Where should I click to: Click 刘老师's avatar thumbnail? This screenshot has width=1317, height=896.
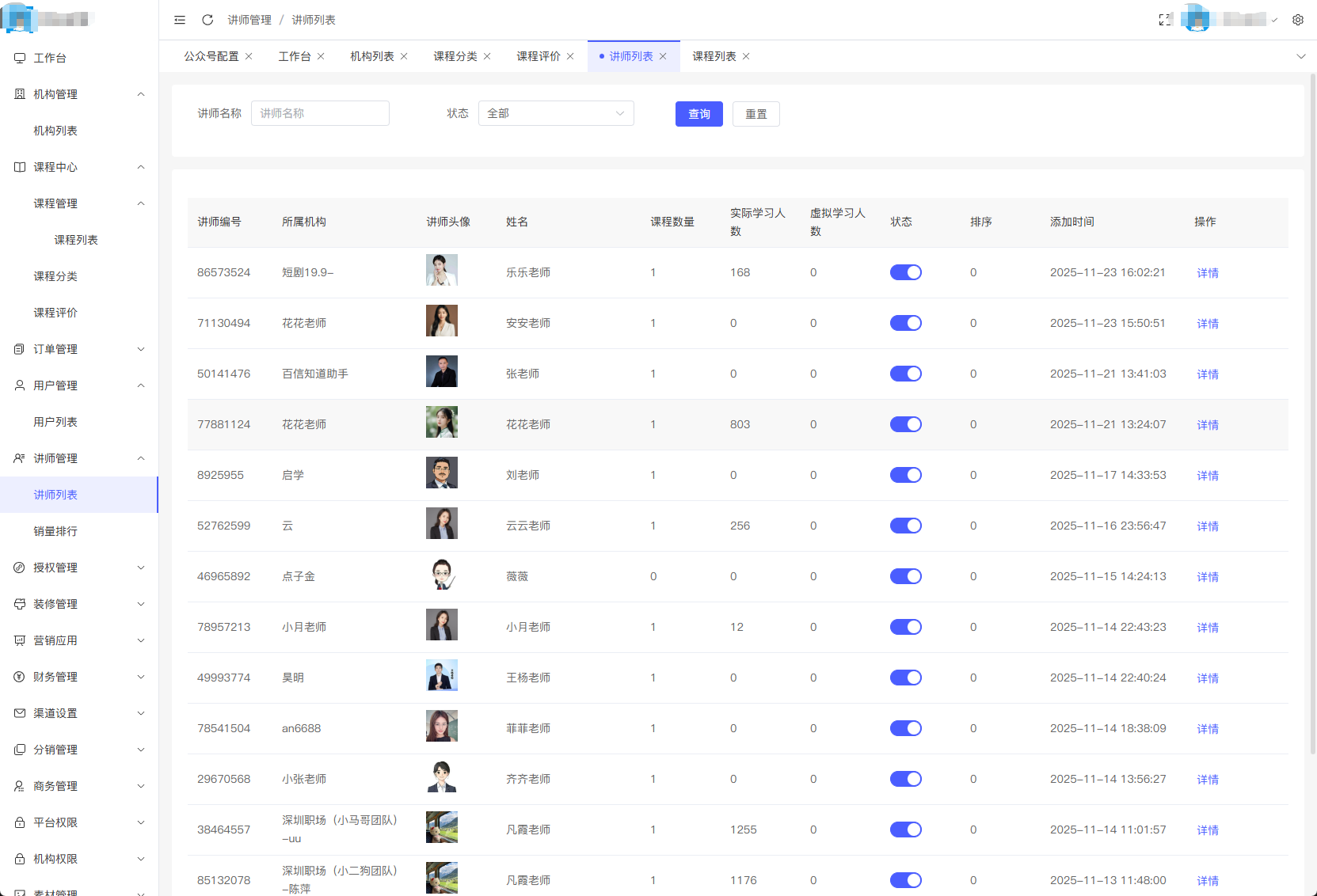click(441, 473)
